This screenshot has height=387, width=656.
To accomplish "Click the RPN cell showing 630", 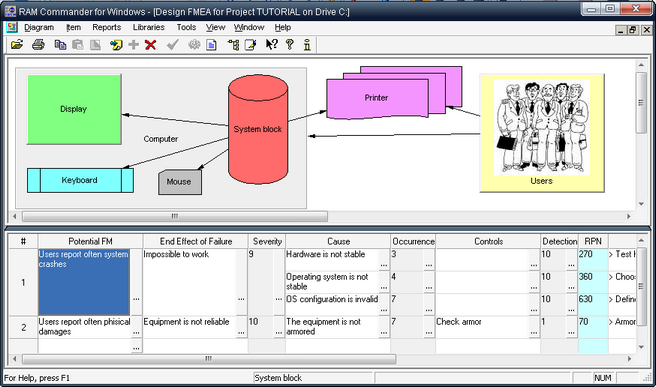I will coord(593,305).
